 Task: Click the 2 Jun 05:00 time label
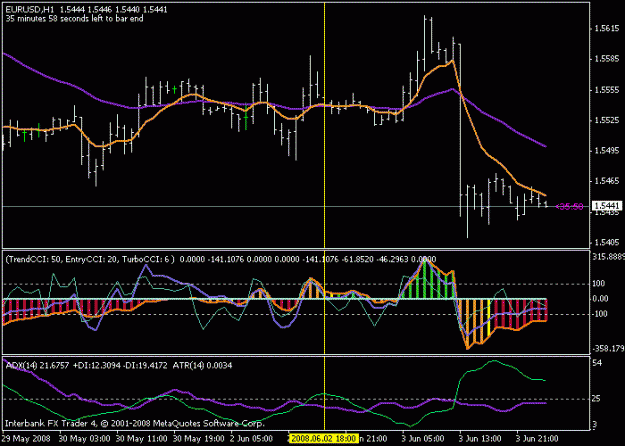[252, 439]
